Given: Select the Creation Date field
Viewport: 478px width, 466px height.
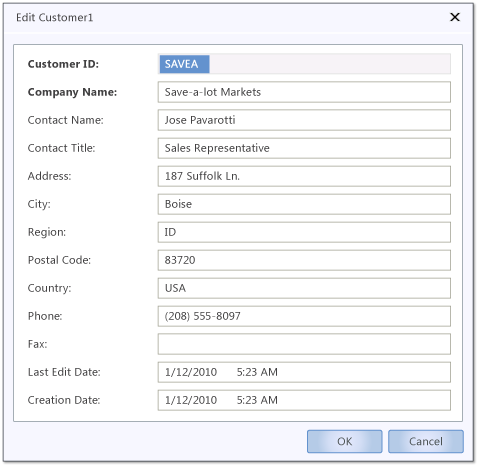Looking at the screenshot, I should coord(304,400).
